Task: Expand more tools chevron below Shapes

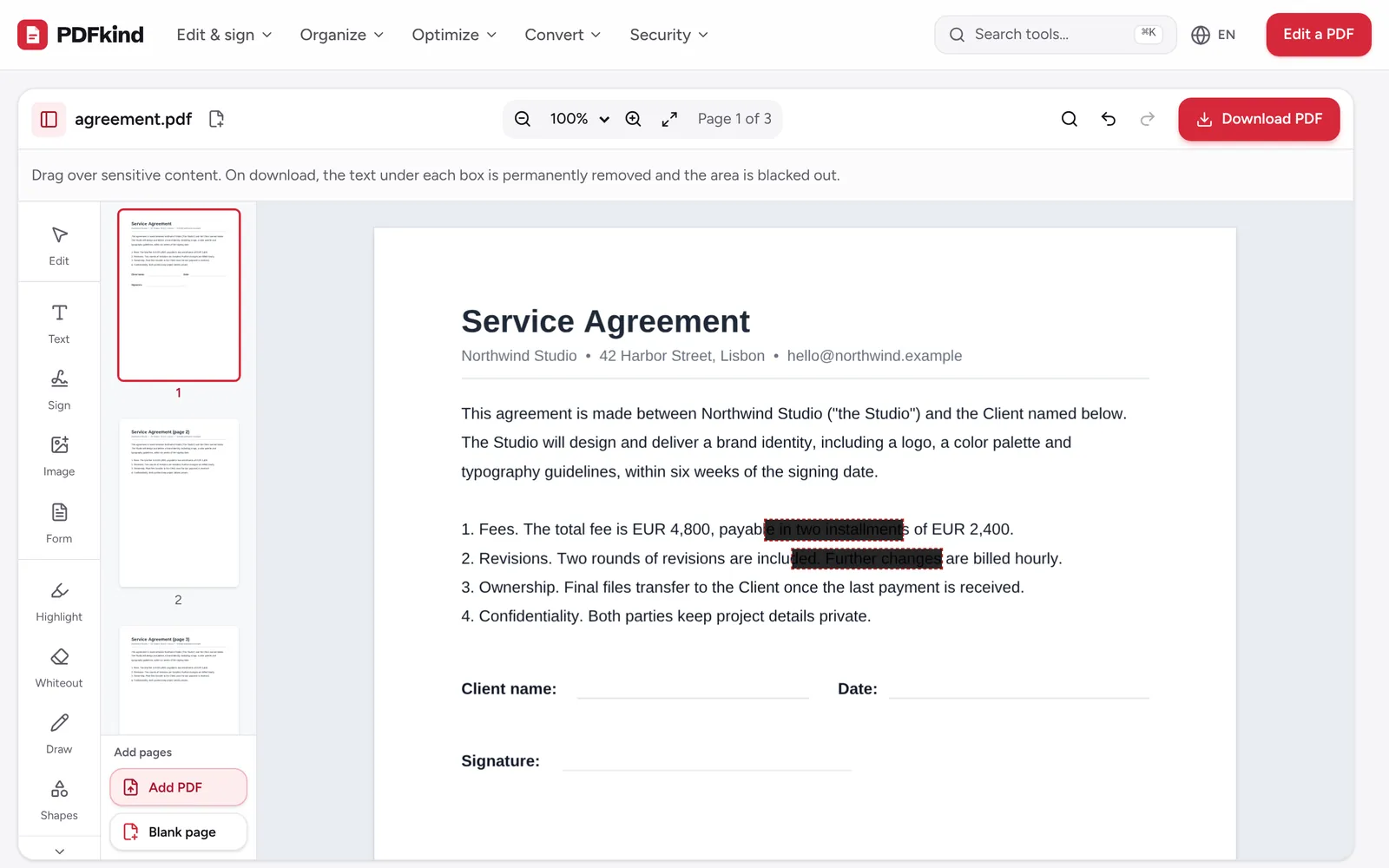Action: tap(59, 852)
